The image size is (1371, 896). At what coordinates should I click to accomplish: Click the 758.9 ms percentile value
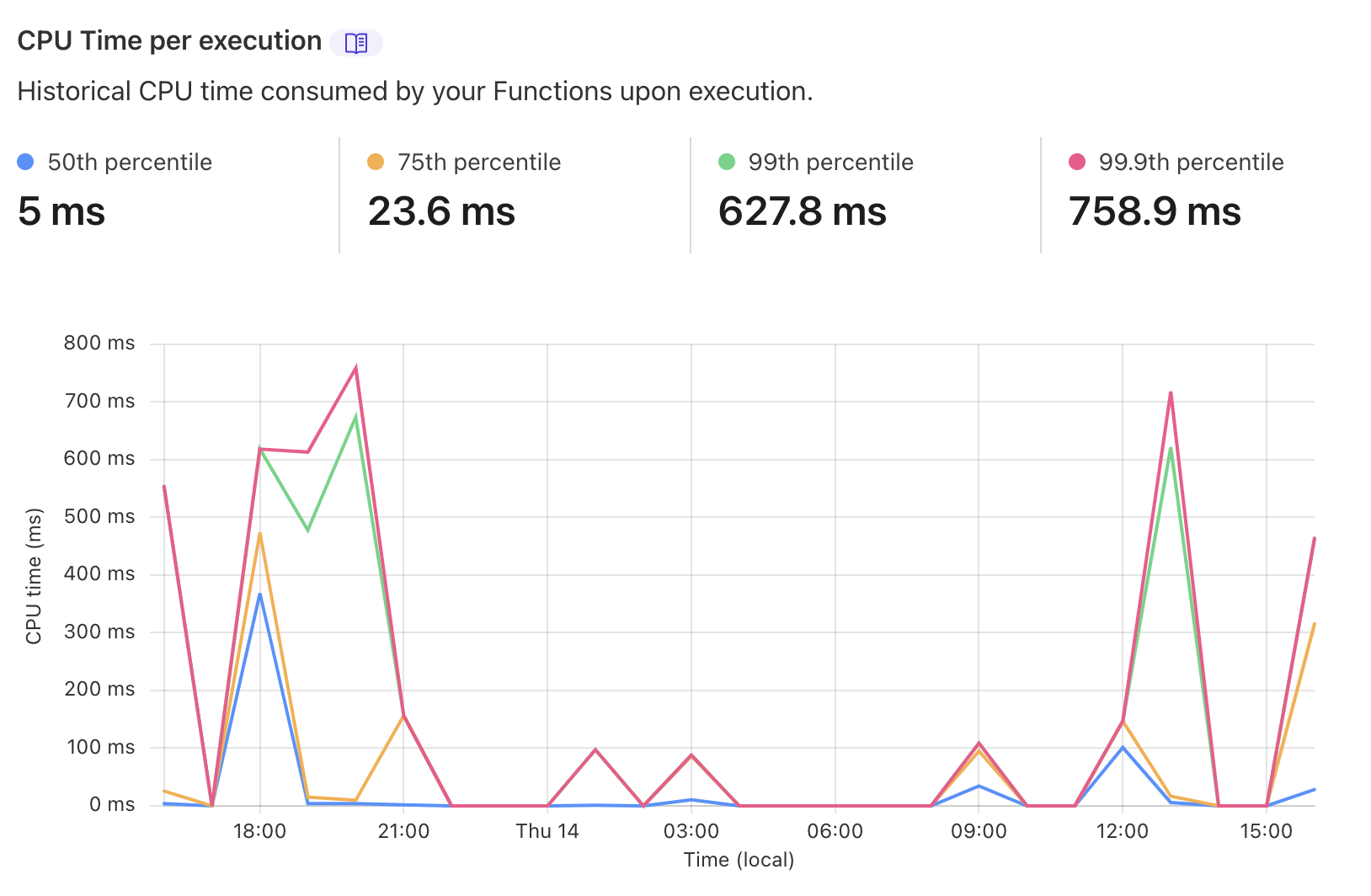[x=1155, y=212]
